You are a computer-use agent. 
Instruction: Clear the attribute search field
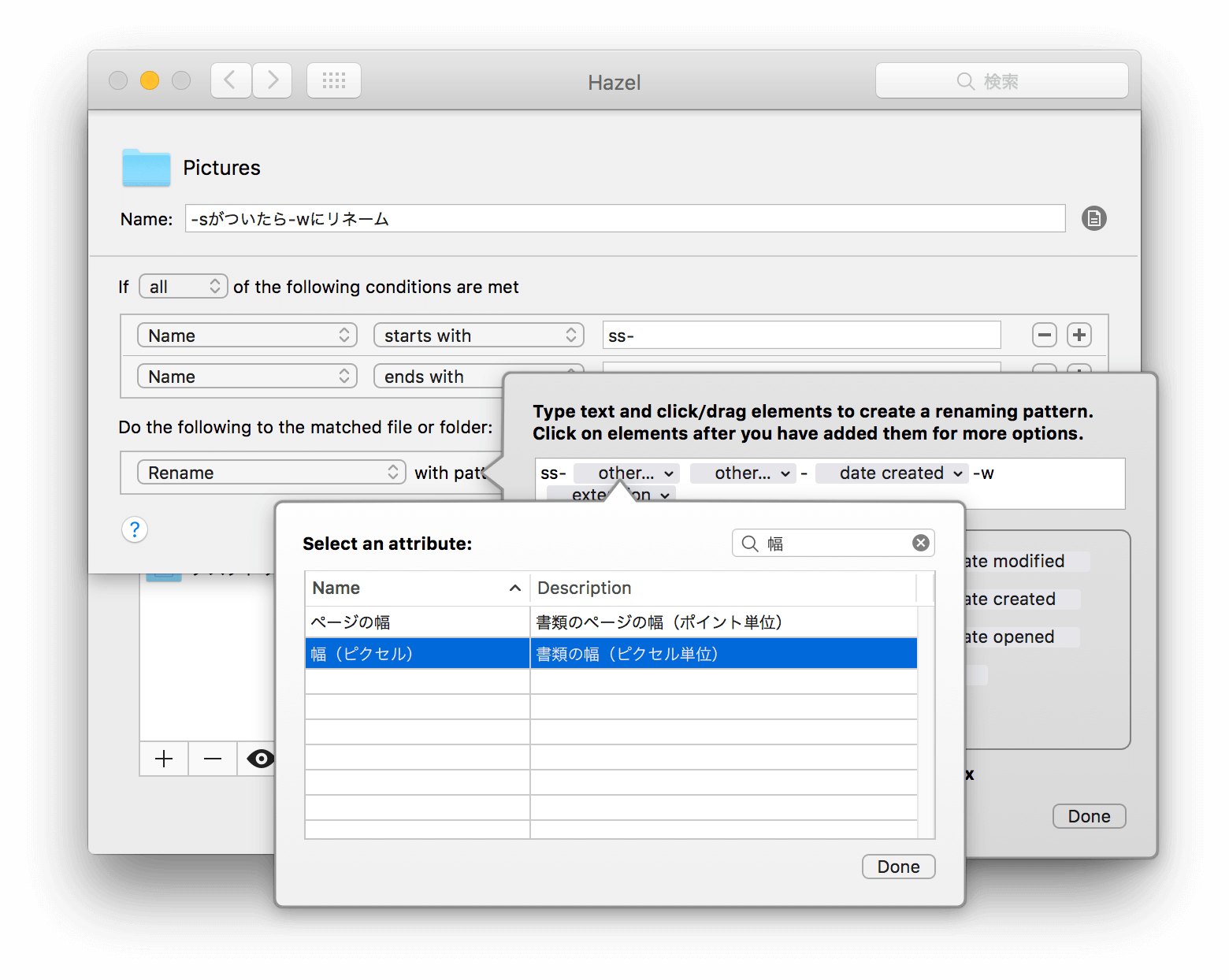[920, 543]
